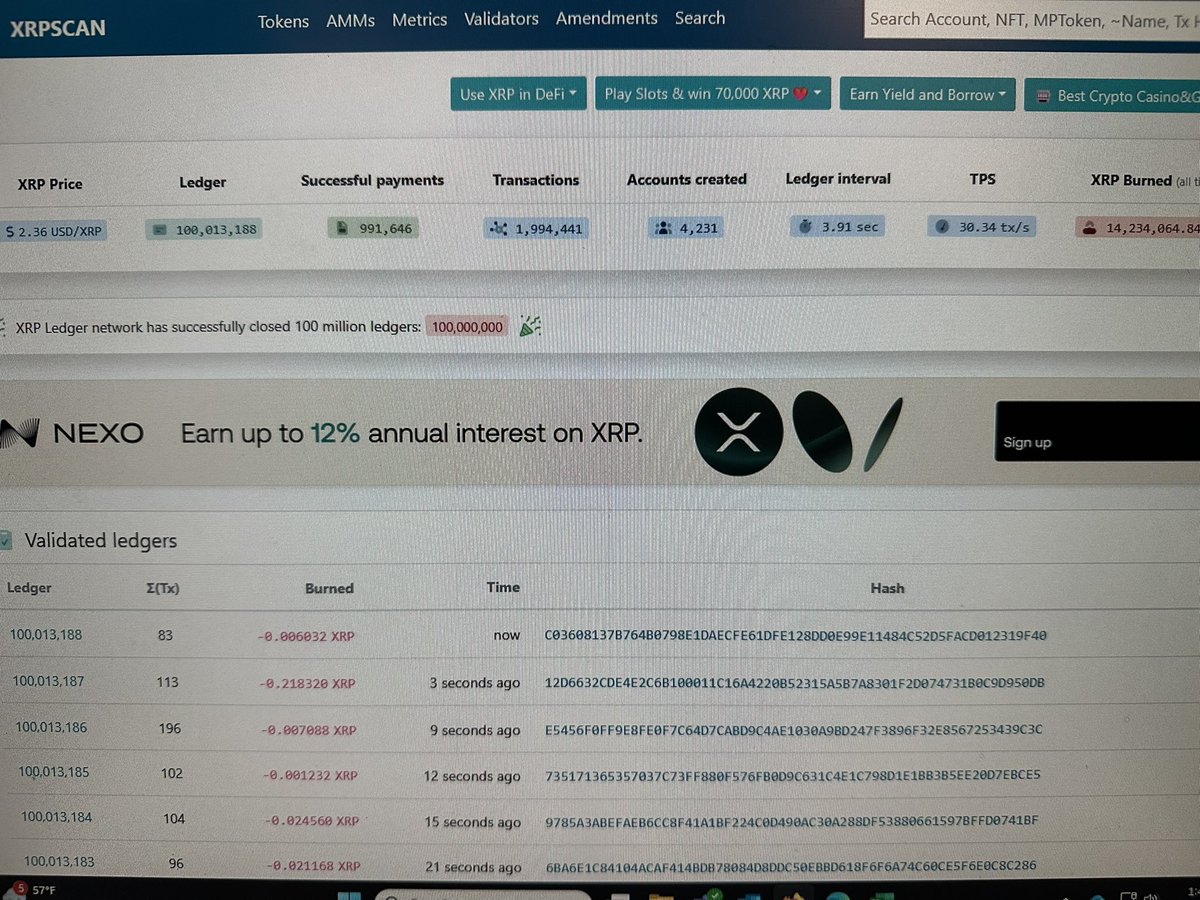Viewport: 1200px width, 900px height.
Task: Click the dollar icon in XRP Price pill
Action: [10, 231]
